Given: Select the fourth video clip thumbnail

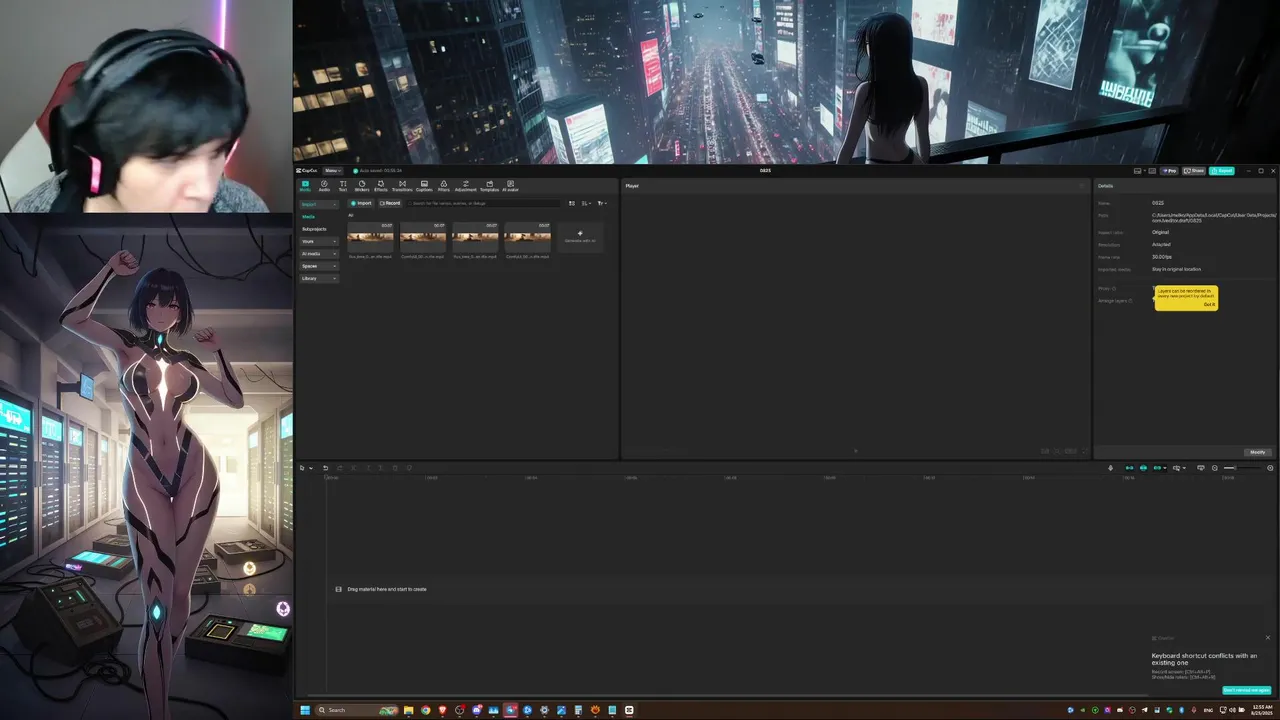Looking at the screenshot, I should pyautogui.click(x=527, y=237).
